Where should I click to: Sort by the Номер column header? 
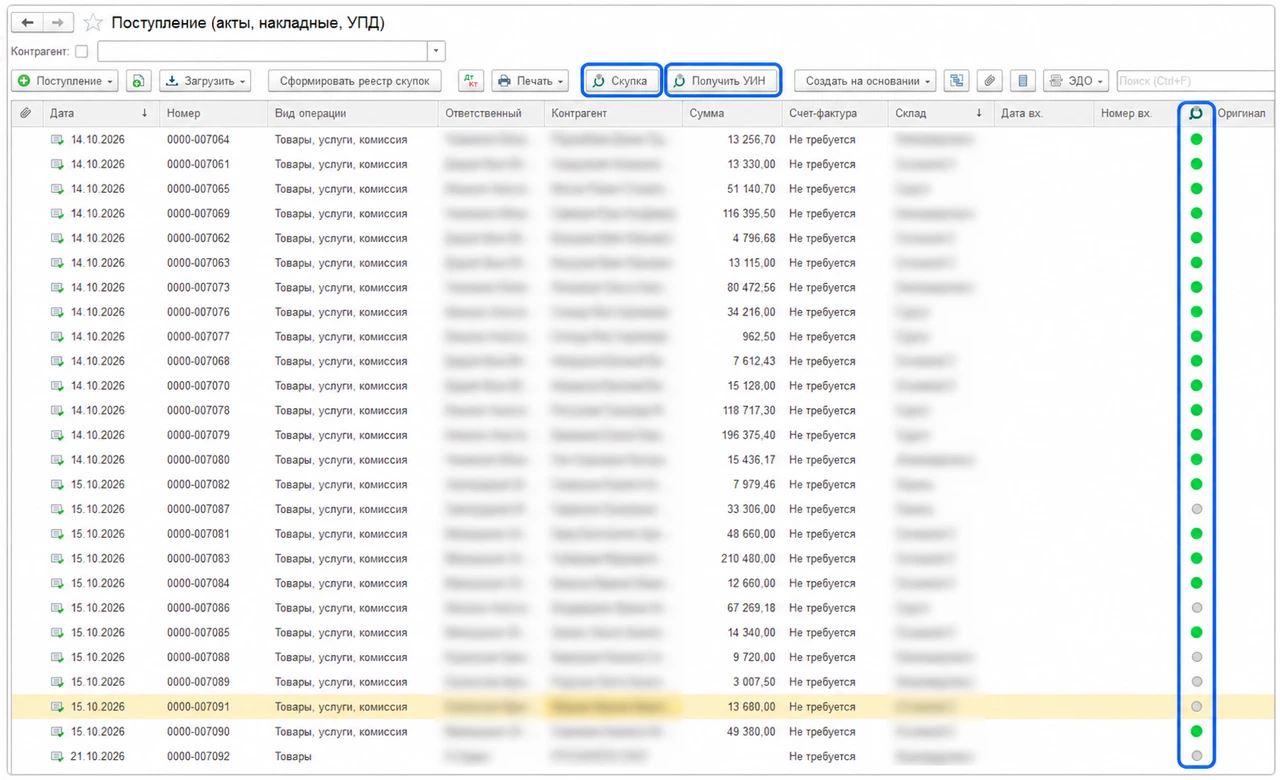(x=213, y=114)
